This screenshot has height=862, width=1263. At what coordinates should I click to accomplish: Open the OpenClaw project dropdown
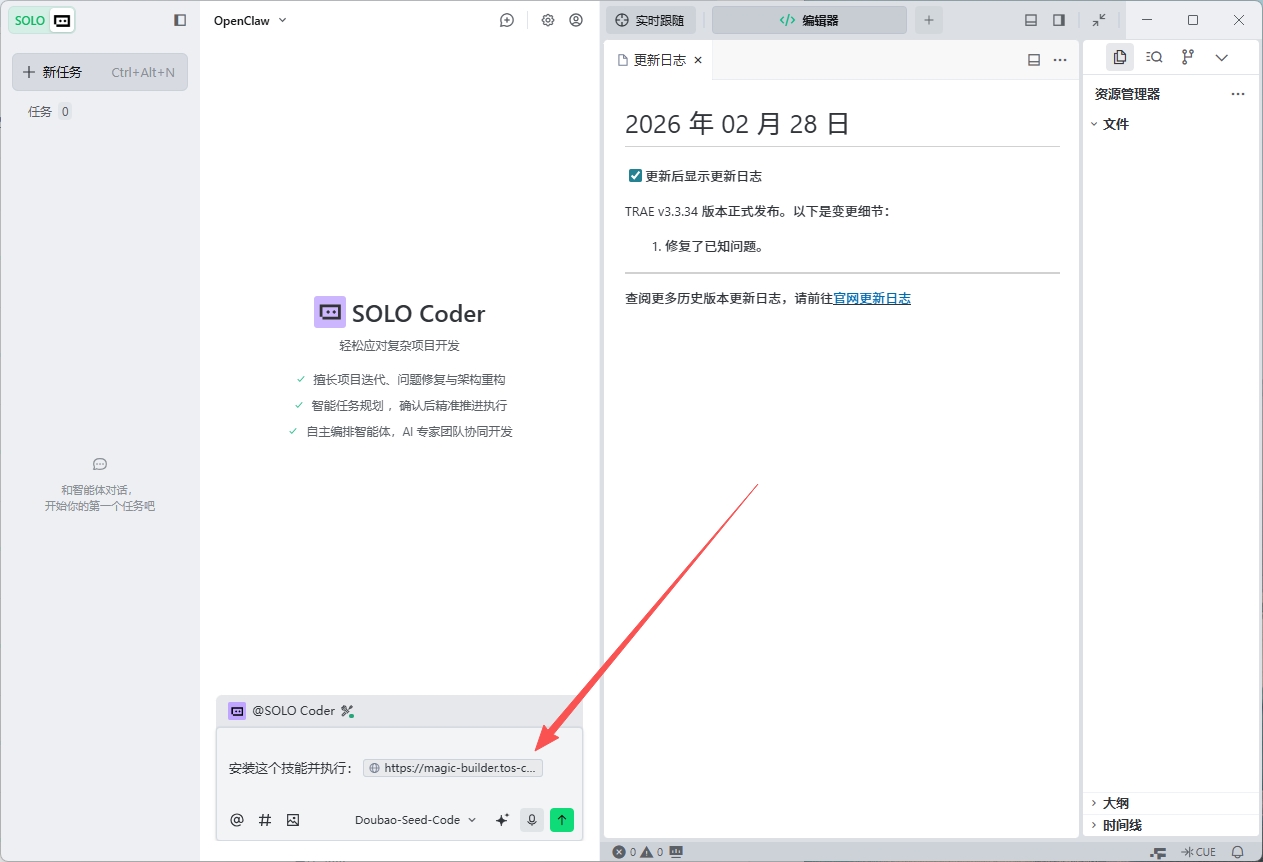pyautogui.click(x=250, y=20)
